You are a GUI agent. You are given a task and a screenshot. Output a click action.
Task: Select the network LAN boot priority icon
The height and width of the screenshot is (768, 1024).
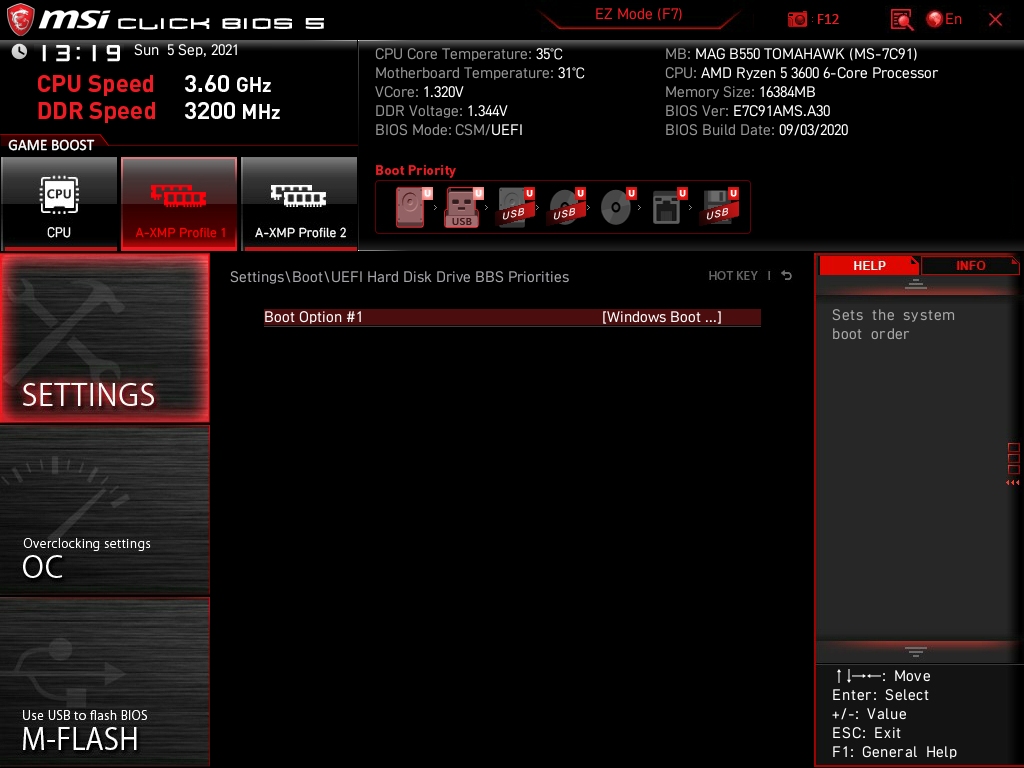pyautogui.click(x=669, y=207)
